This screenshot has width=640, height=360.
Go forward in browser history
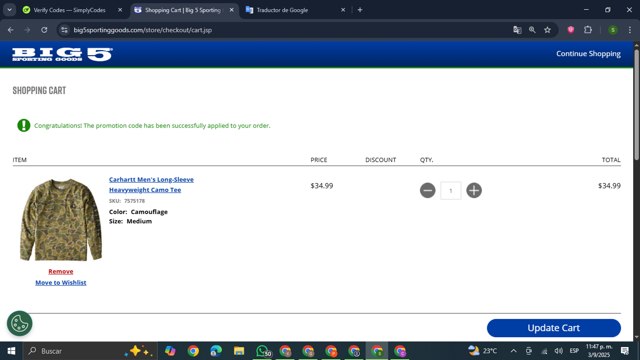pyautogui.click(x=27, y=30)
